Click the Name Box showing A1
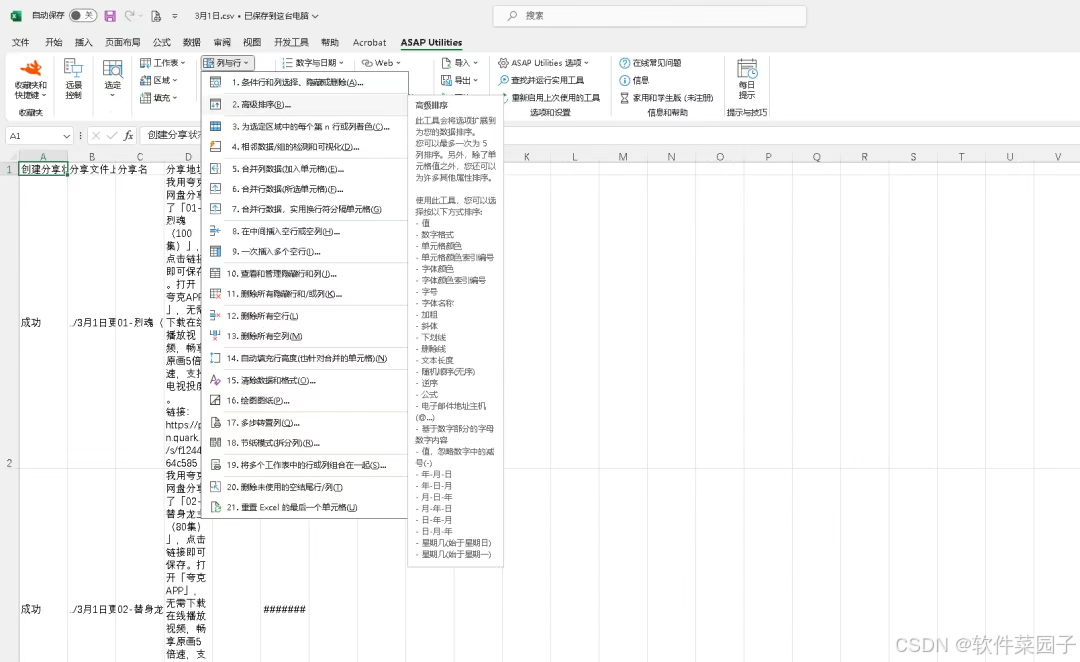 (x=39, y=136)
